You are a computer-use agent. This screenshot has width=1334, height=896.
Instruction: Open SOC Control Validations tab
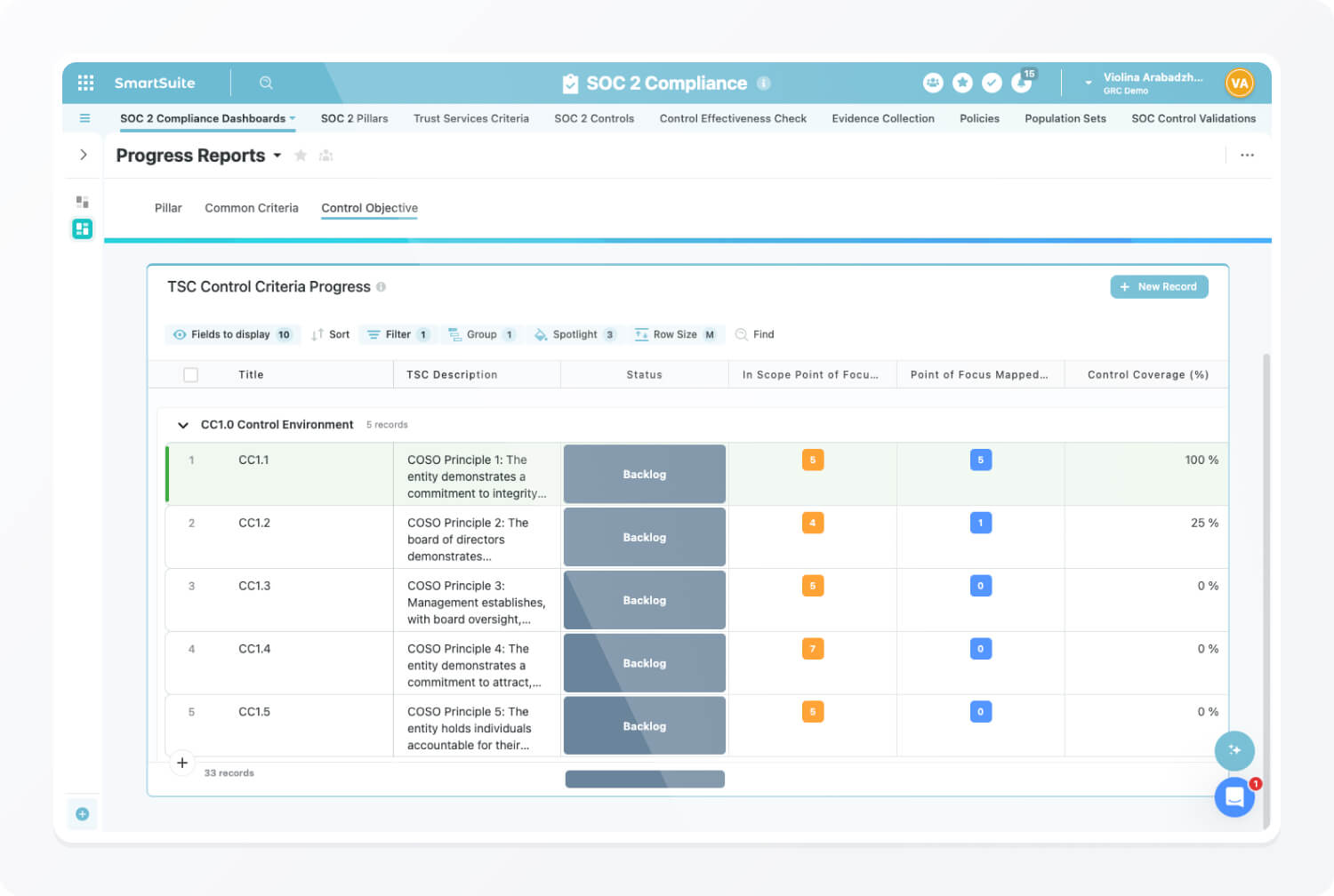[x=1193, y=118]
